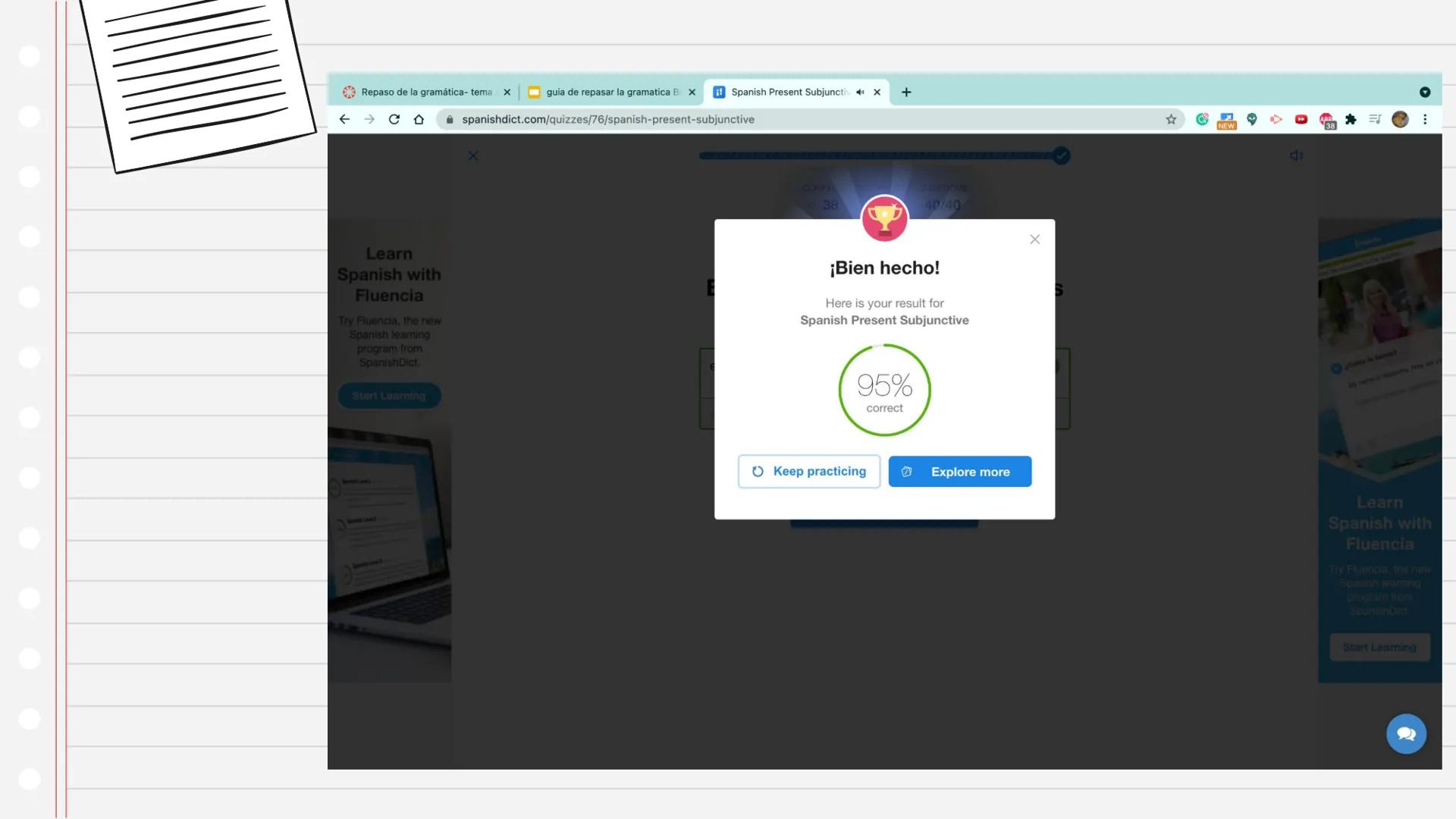This screenshot has width=1456, height=819.
Task: Open the Chrome three-dot menu
Action: point(1425,119)
